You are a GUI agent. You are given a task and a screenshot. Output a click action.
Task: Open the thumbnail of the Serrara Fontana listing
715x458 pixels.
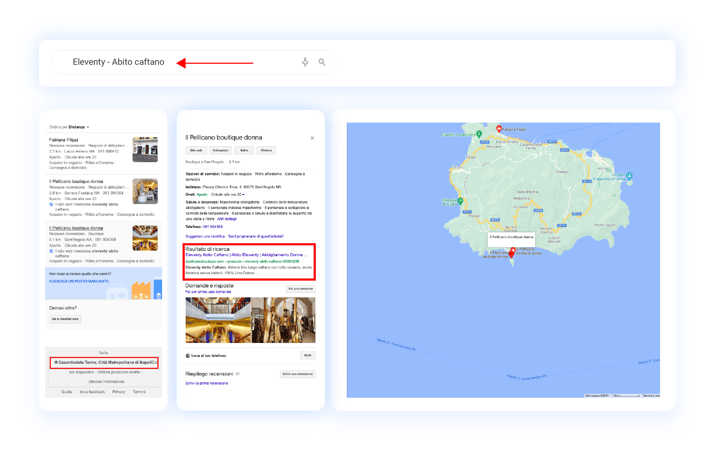click(x=145, y=191)
